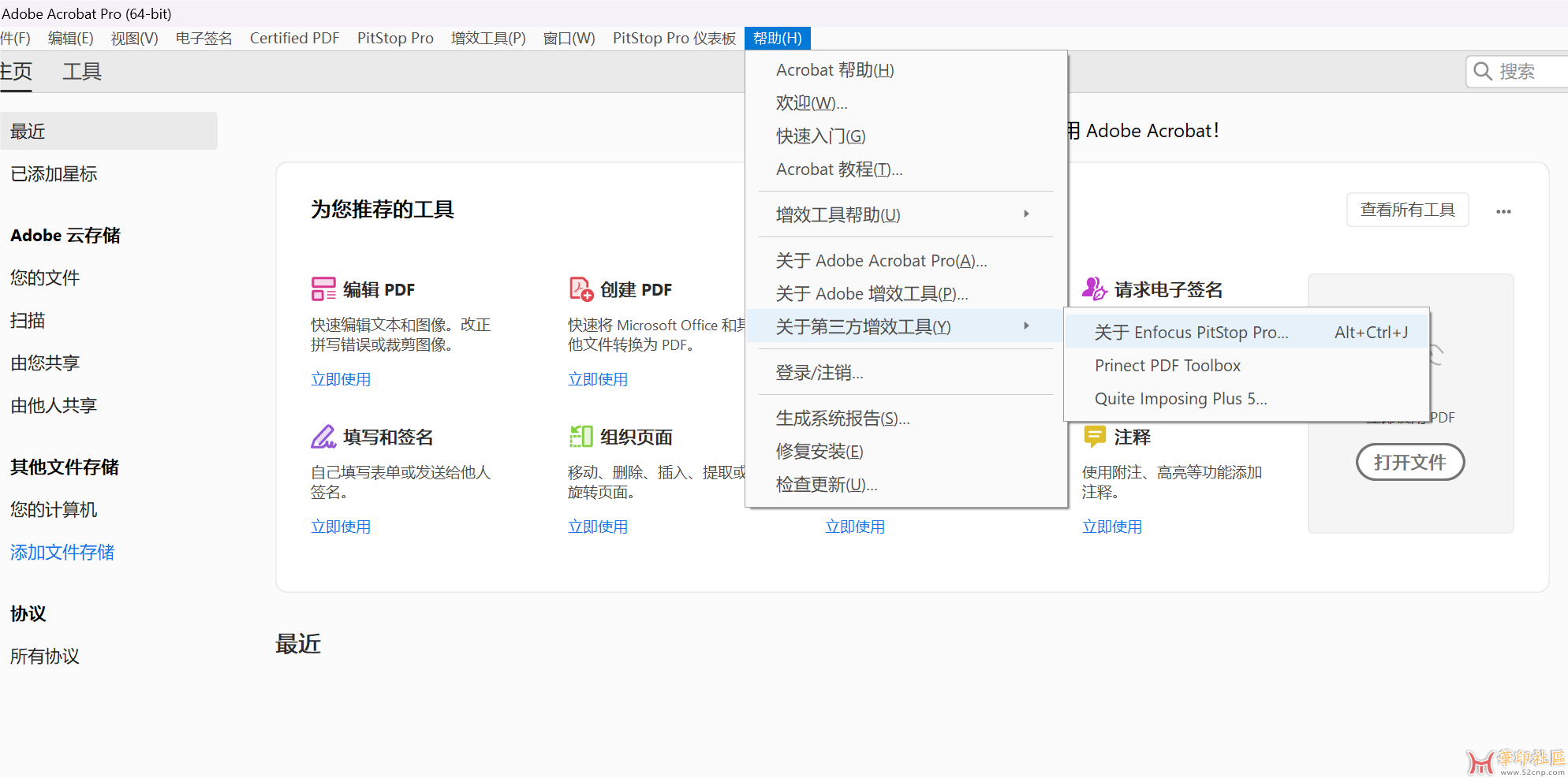The image size is (1568, 778).
Task: Choose 欢迎(W)... menu entry
Action: pyautogui.click(x=906, y=103)
